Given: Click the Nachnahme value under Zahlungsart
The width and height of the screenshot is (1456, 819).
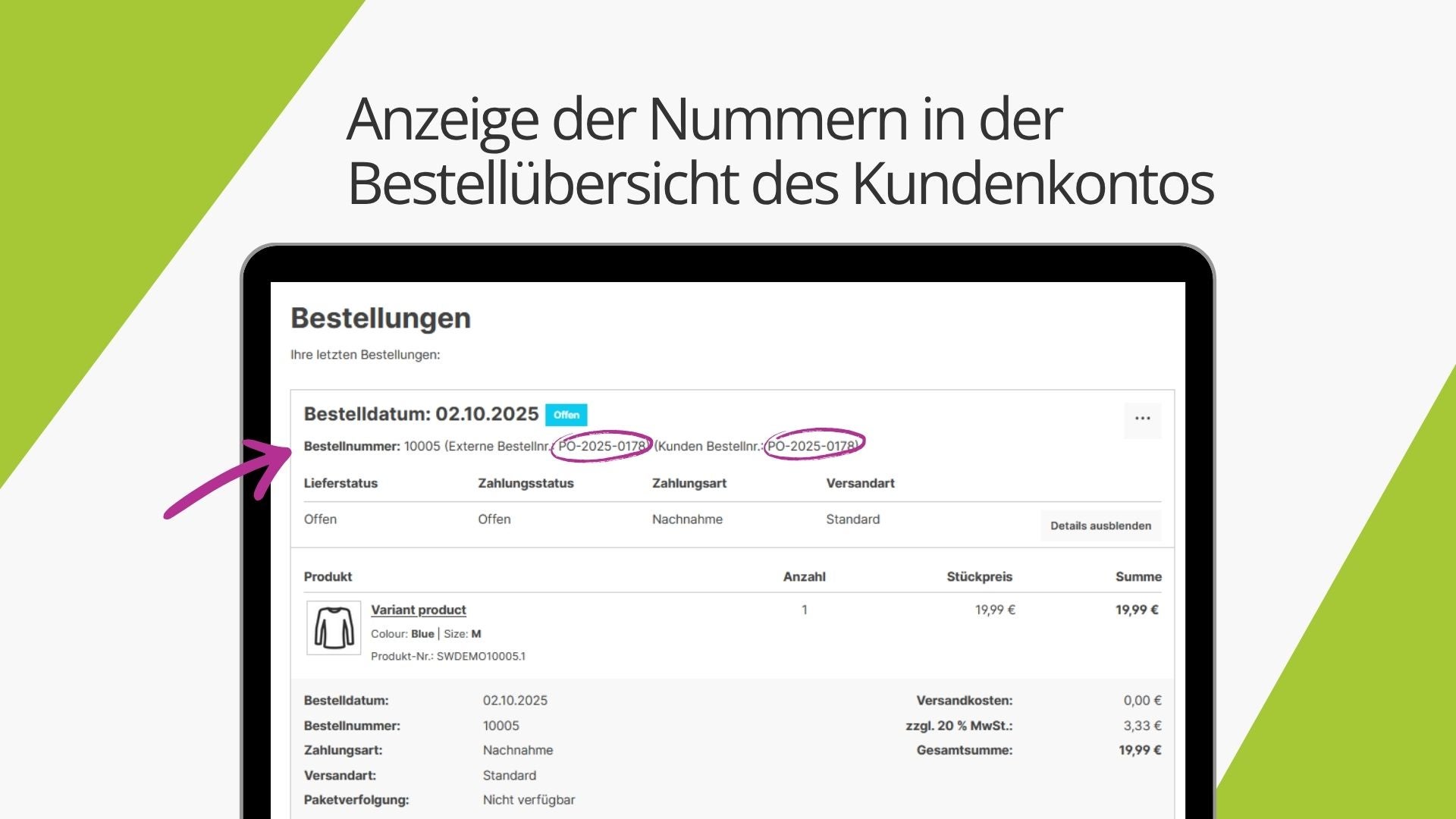Looking at the screenshot, I should (687, 519).
